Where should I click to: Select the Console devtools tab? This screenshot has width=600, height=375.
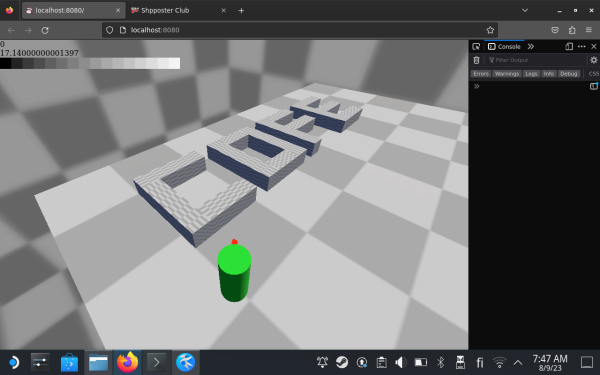coord(504,47)
